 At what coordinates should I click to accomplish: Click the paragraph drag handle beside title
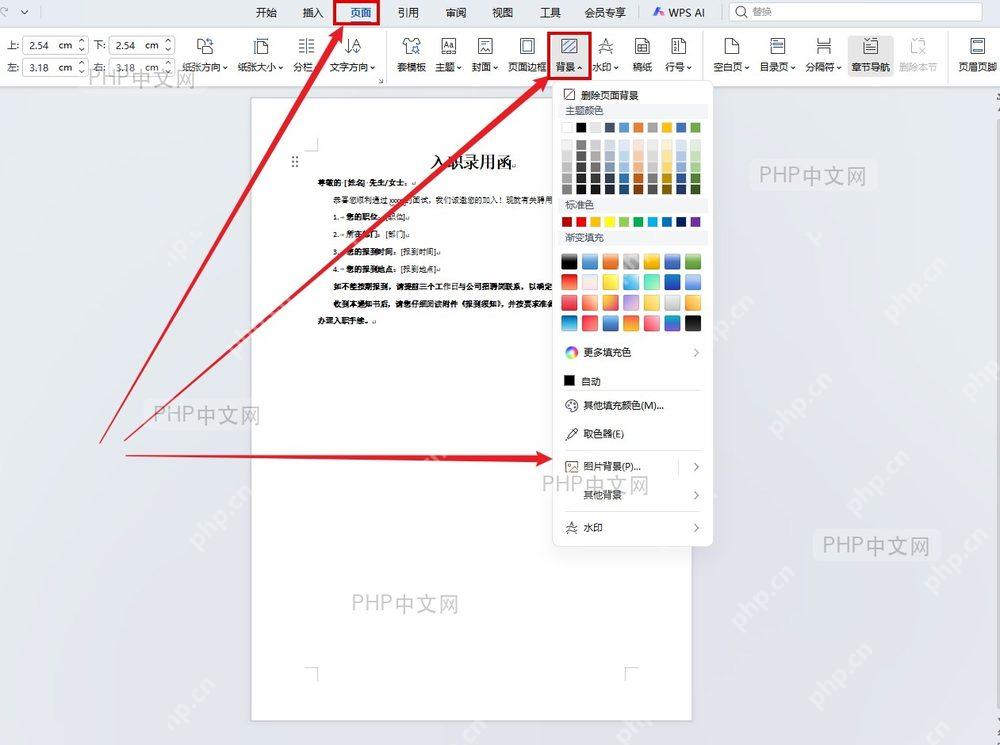(x=295, y=161)
